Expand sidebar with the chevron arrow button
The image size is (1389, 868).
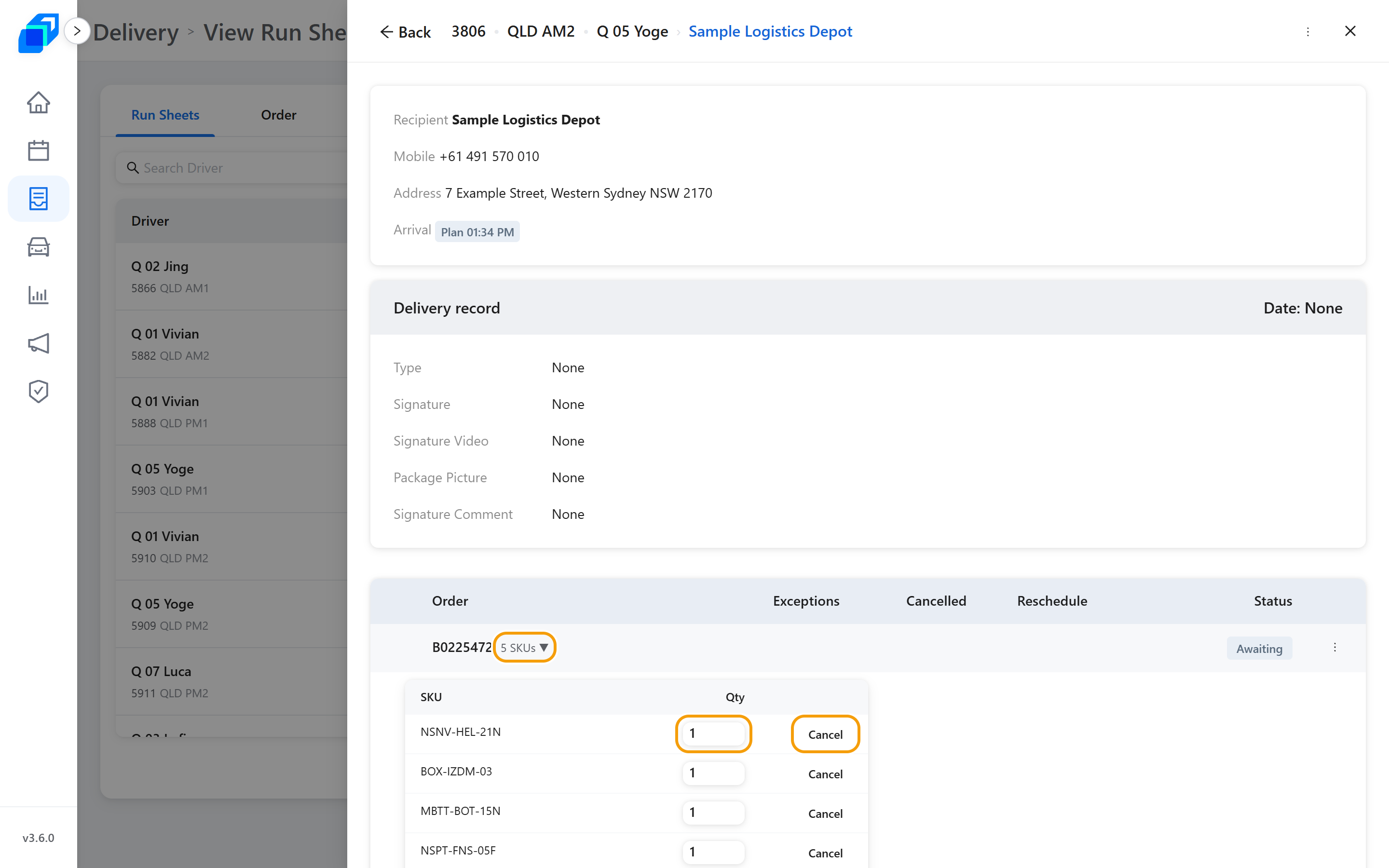pos(77,31)
